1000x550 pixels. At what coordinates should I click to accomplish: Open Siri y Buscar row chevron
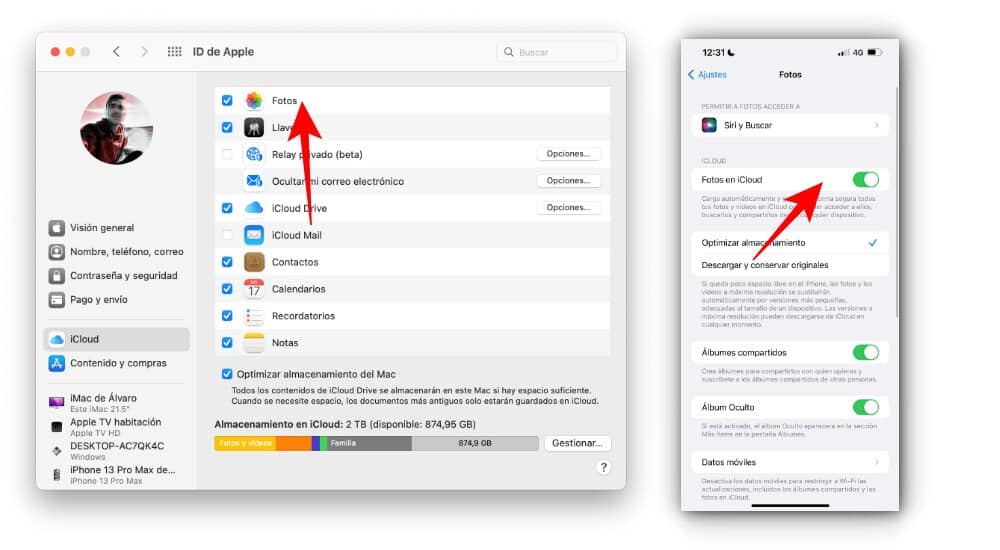[x=877, y=125]
